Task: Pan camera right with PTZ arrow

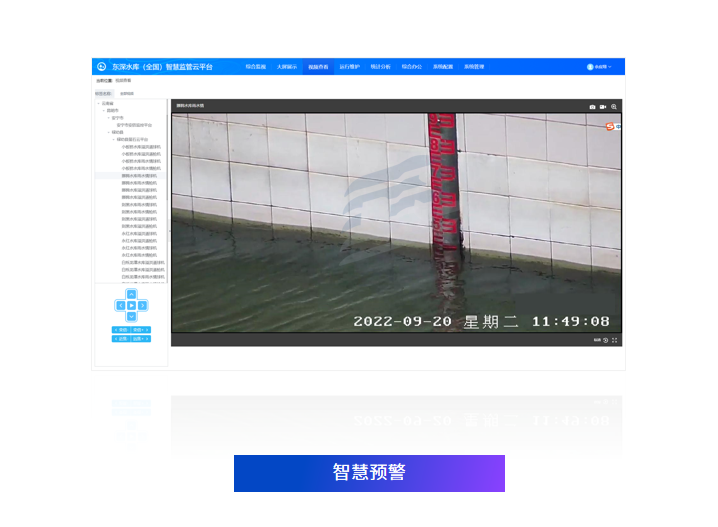Action: (x=143, y=305)
